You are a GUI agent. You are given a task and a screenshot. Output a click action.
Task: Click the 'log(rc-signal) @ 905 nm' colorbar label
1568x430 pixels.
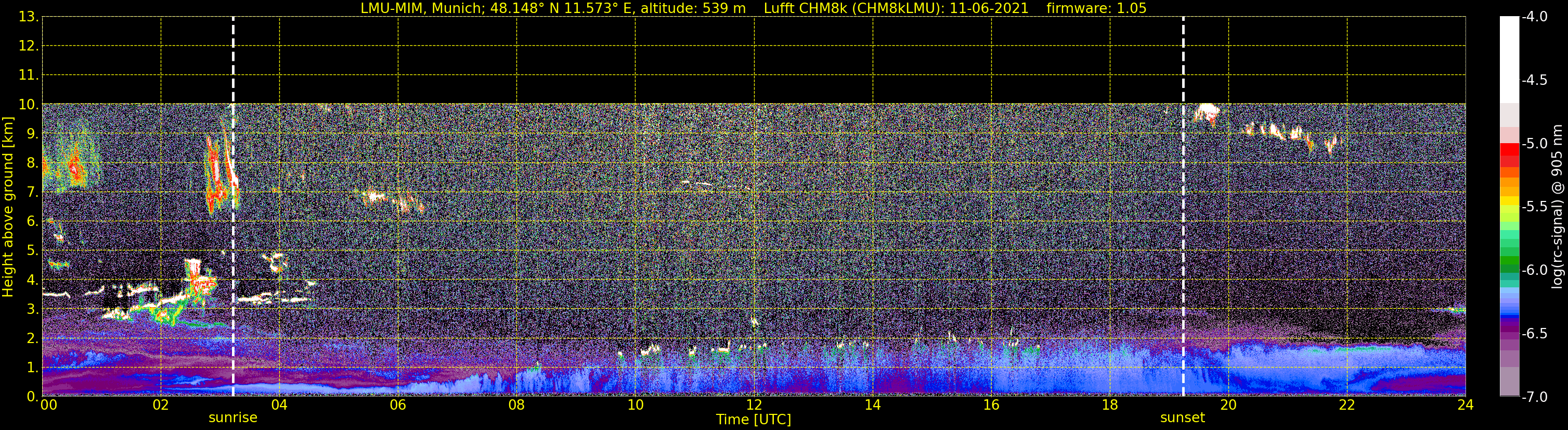(1557, 207)
